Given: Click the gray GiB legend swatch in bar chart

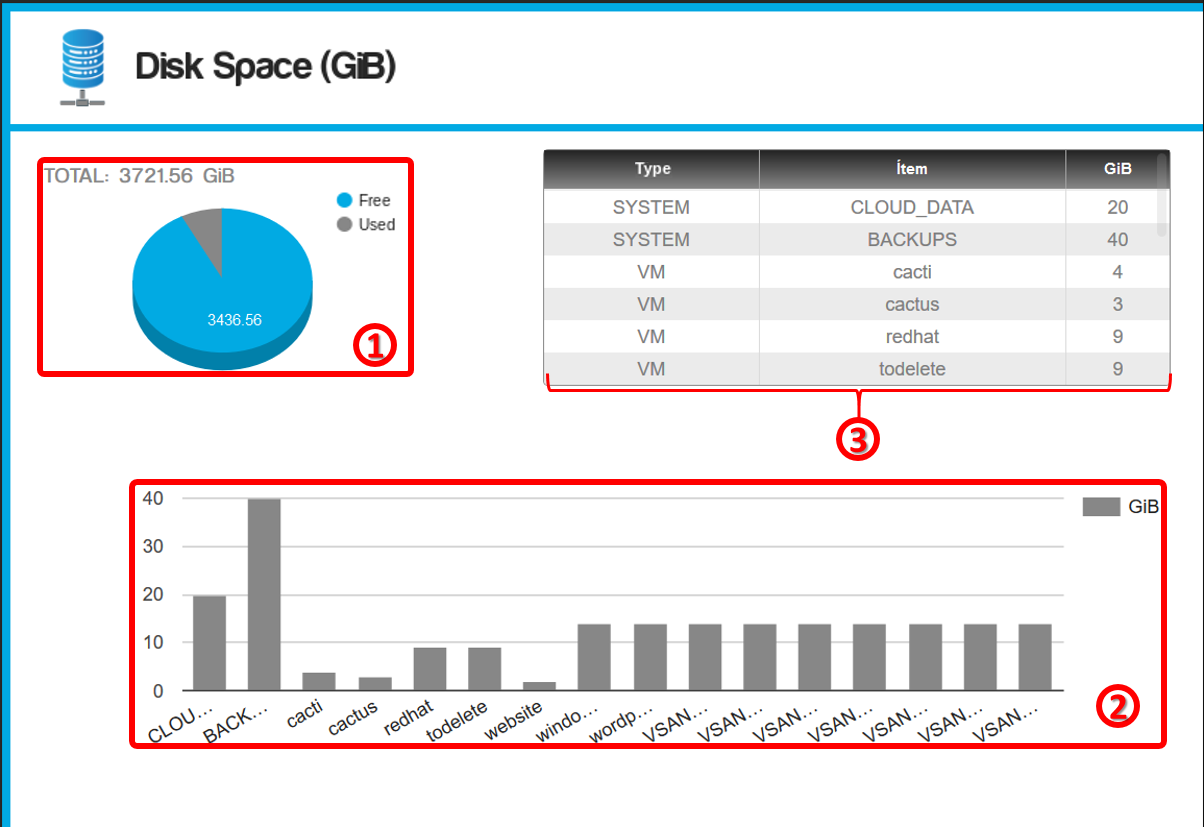Looking at the screenshot, I should click(1101, 507).
